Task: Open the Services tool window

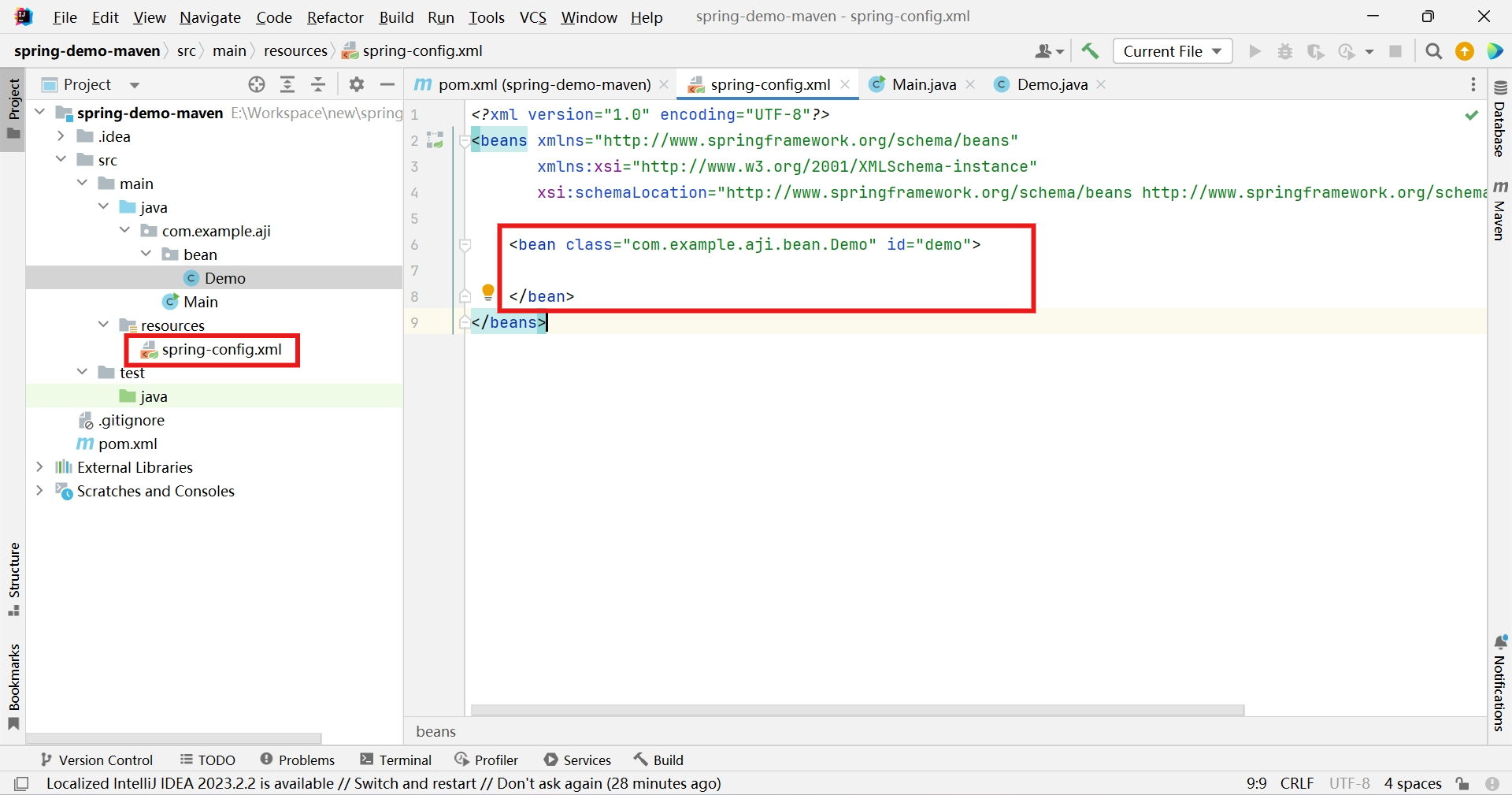Action: pyautogui.click(x=577, y=760)
